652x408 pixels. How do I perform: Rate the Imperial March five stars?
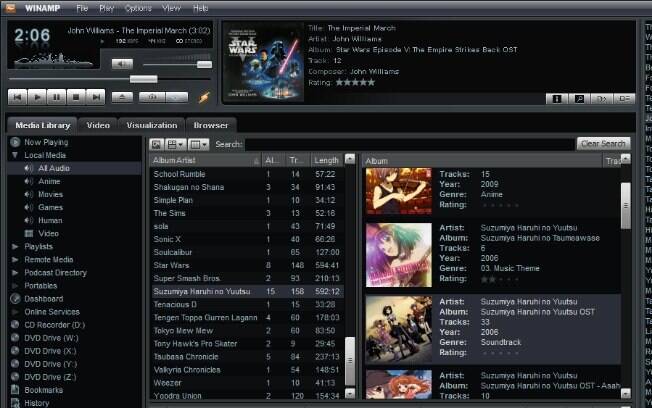pos(371,82)
